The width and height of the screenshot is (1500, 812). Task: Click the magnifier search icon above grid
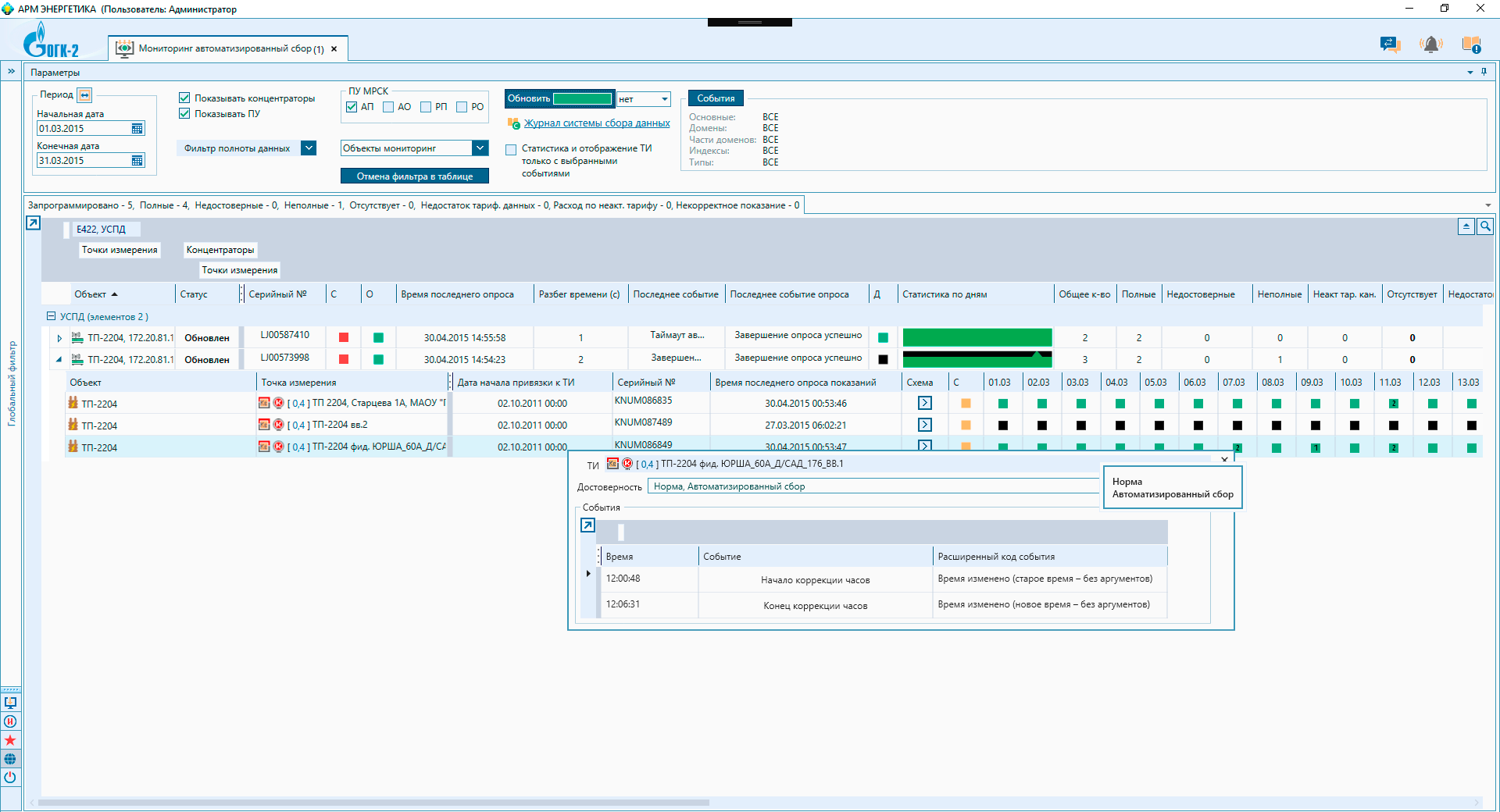[x=1485, y=226]
